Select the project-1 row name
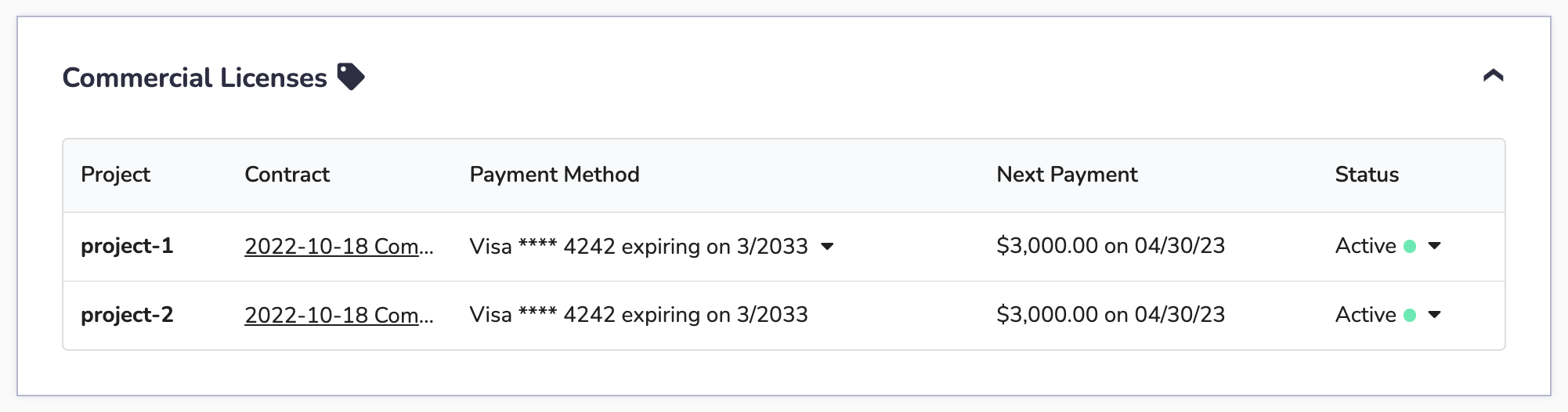 tap(127, 246)
